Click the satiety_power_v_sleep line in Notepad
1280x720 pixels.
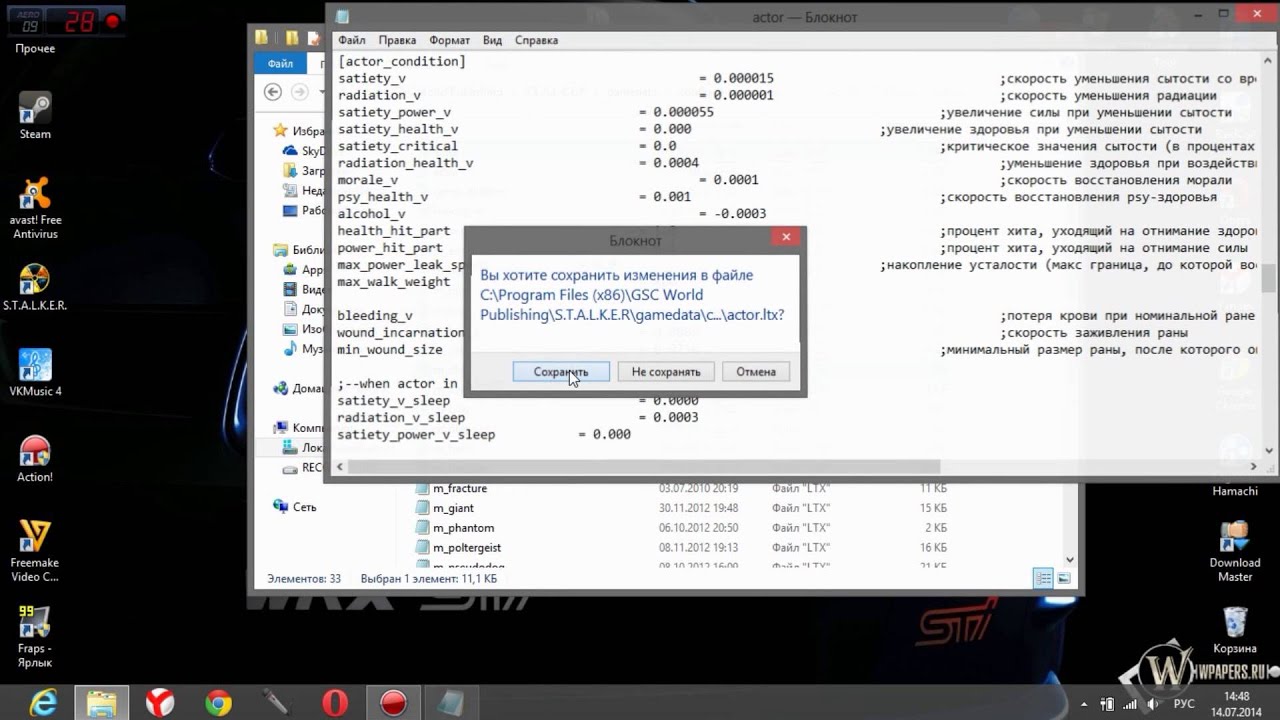click(484, 434)
